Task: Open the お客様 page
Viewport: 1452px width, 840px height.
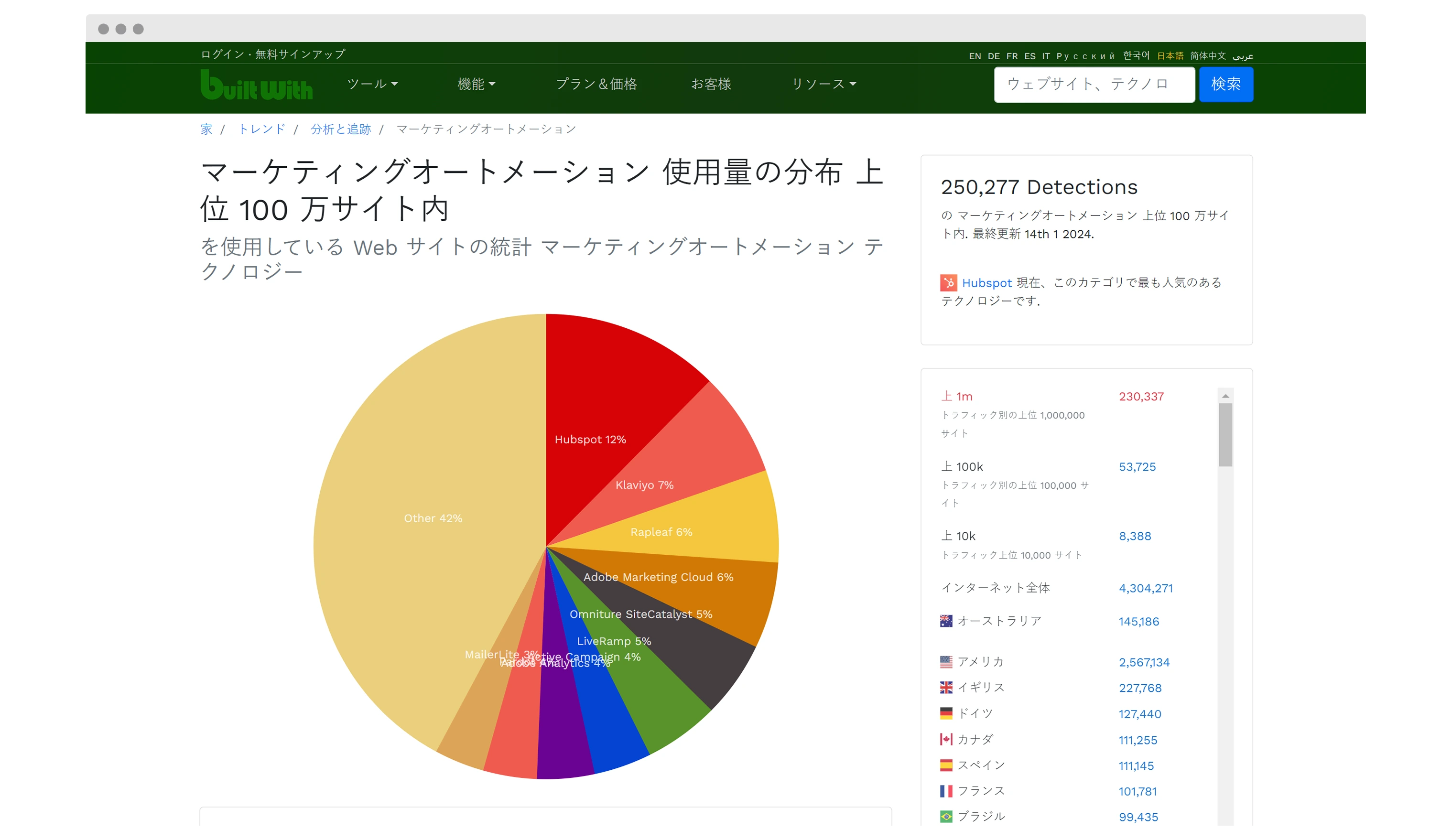Action: pyautogui.click(x=711, y=84)
